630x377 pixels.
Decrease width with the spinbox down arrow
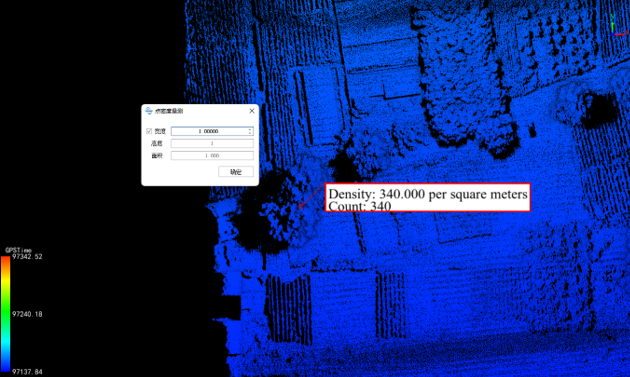[x=250, y=133]
